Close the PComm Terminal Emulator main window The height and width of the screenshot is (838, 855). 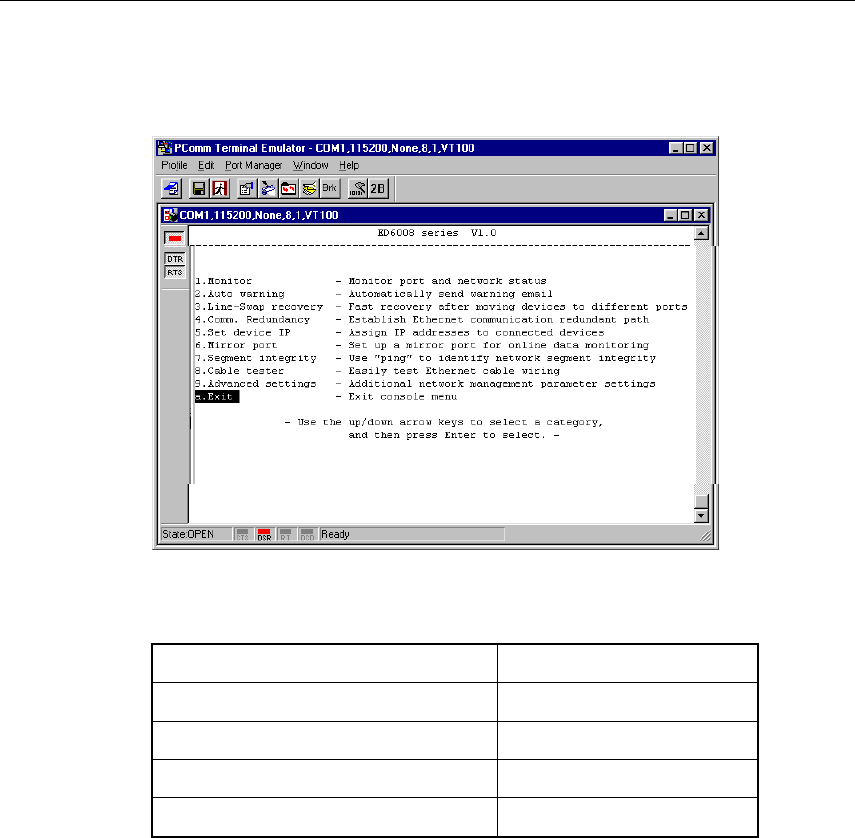pyautogui.click(x=707, y=148)
